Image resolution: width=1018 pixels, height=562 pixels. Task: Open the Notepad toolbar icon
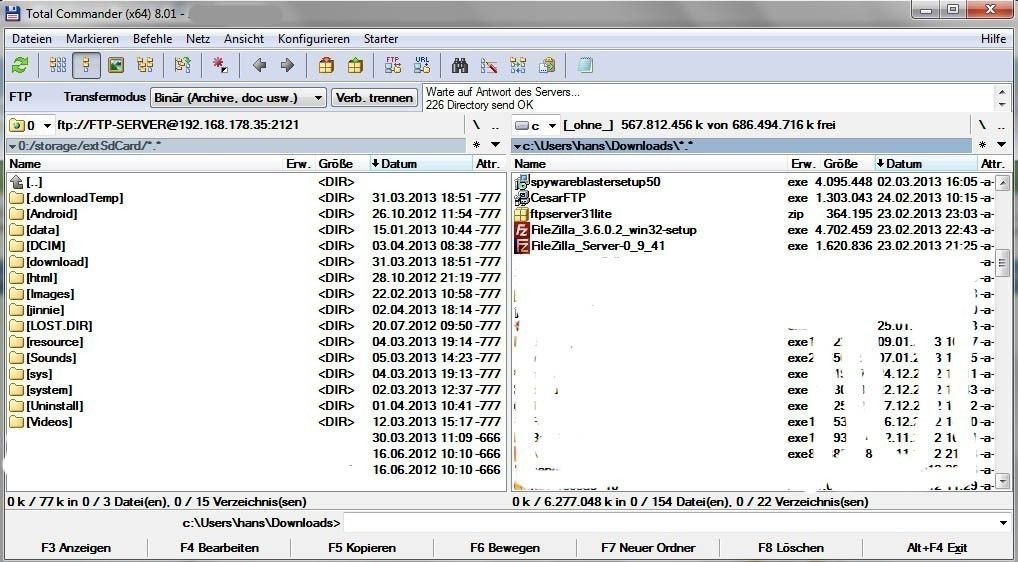[x=585, y=66]
